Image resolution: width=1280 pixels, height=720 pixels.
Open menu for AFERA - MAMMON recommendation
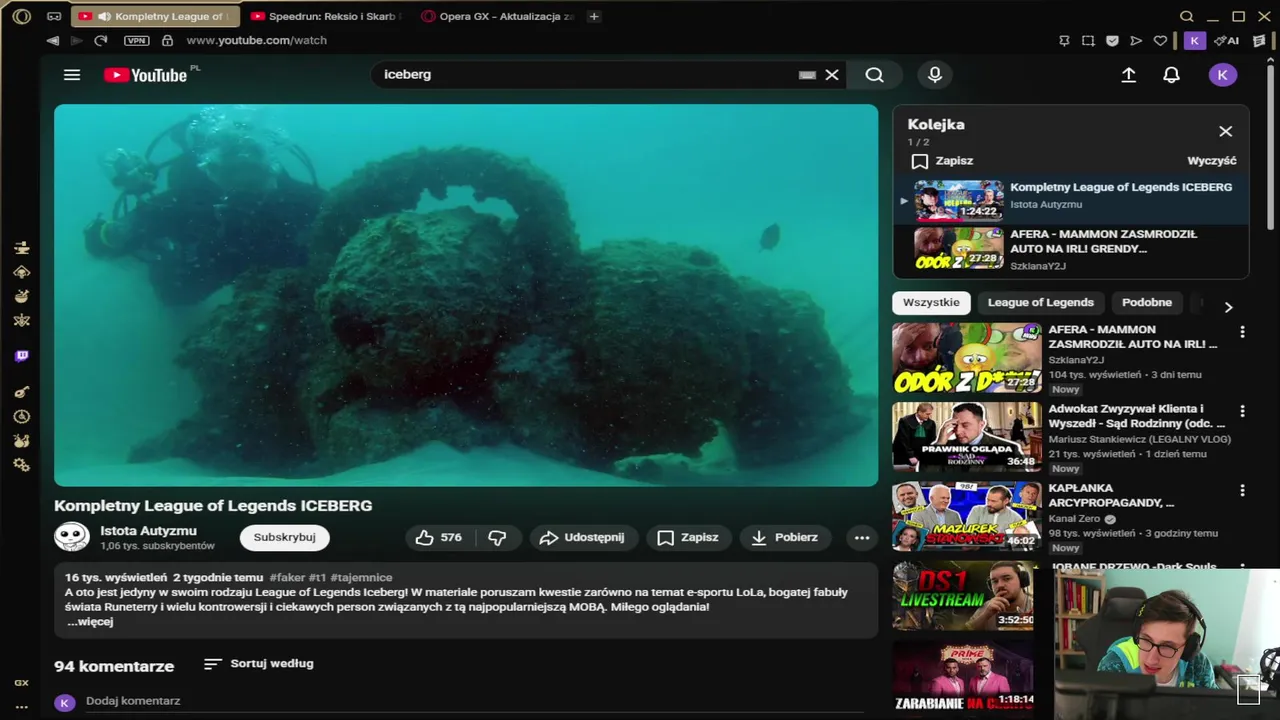pyautogui.click(x=1243, y=332)
